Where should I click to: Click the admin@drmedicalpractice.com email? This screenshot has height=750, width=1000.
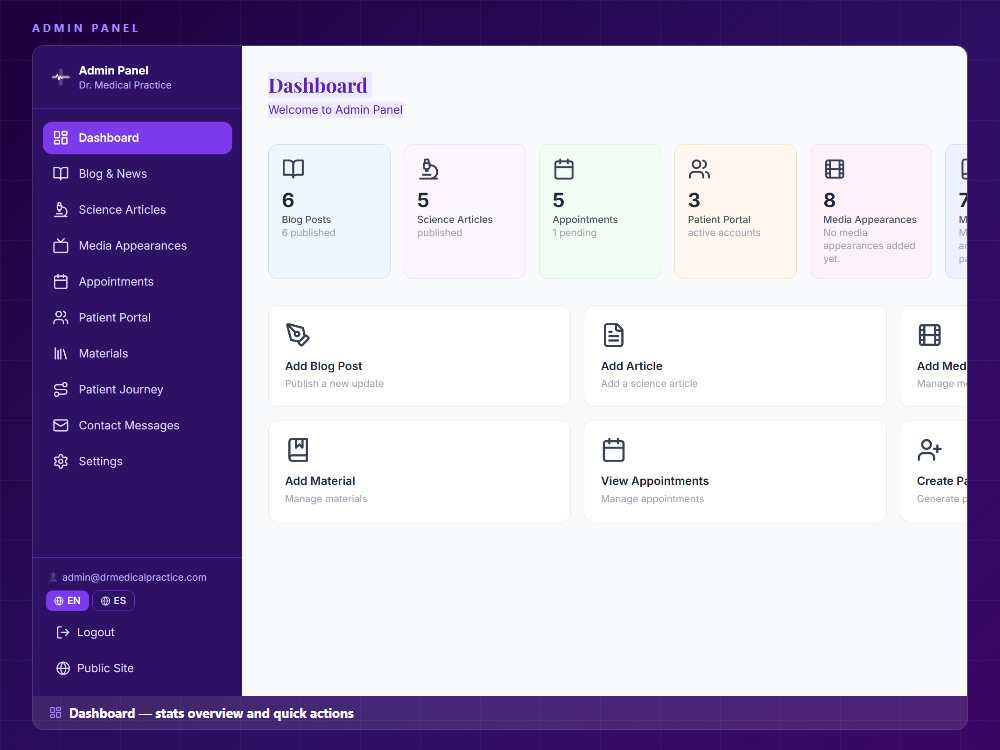coord(134,577)
